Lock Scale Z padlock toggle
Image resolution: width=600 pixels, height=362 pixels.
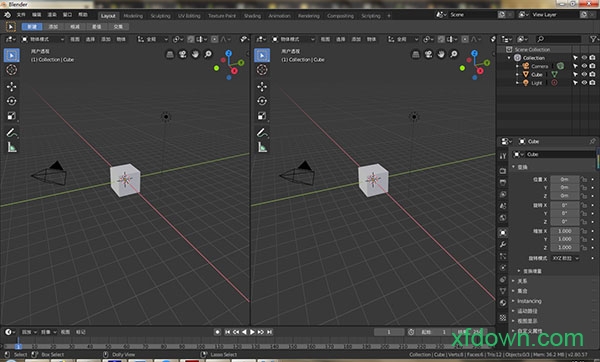click(x=584, y=248)
